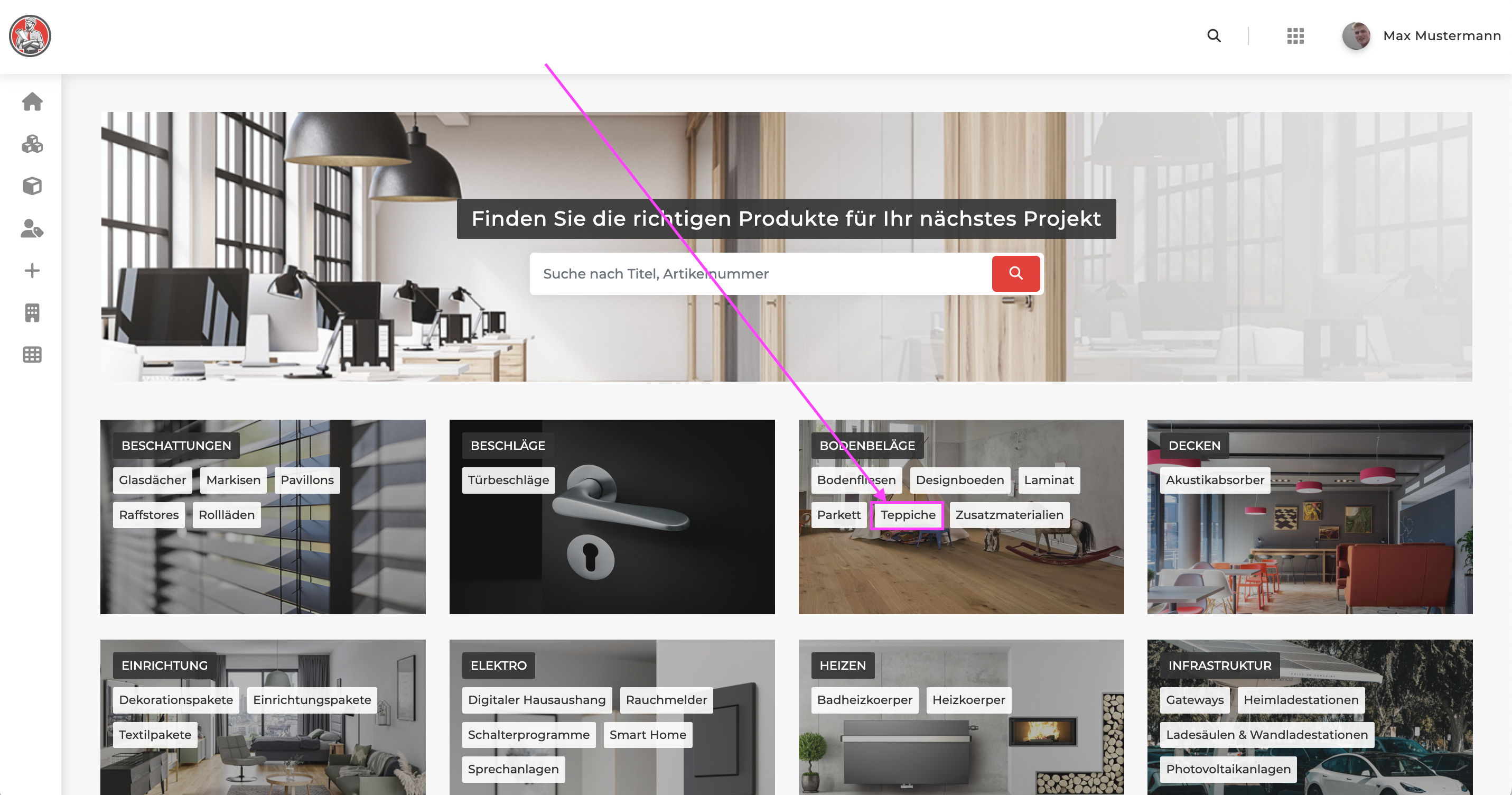The height and width of the screenshot is (795, 1512).
Task: Select the Laminat tag
Action: point(1048,480)
